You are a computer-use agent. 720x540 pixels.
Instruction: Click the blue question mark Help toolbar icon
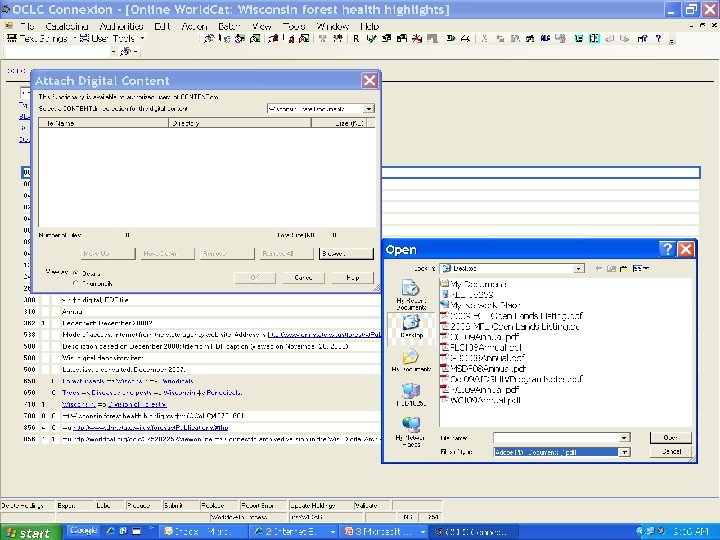pos(658,39)
